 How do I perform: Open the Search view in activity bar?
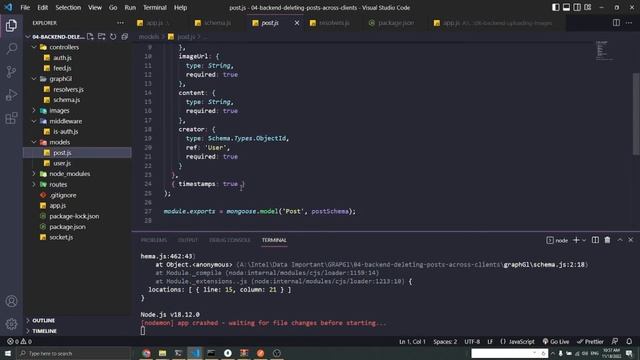tap(11, 49)
